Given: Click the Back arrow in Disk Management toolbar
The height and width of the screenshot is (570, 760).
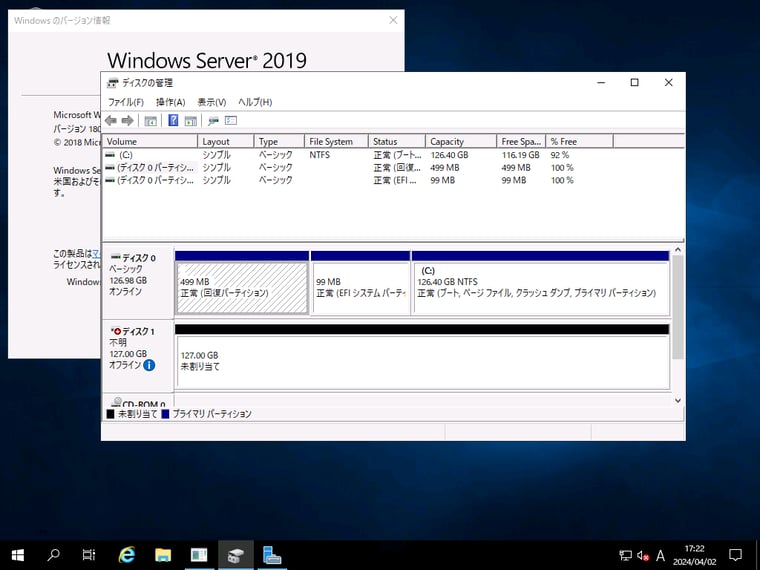Looking at the screenshot, I should (111, 121).
